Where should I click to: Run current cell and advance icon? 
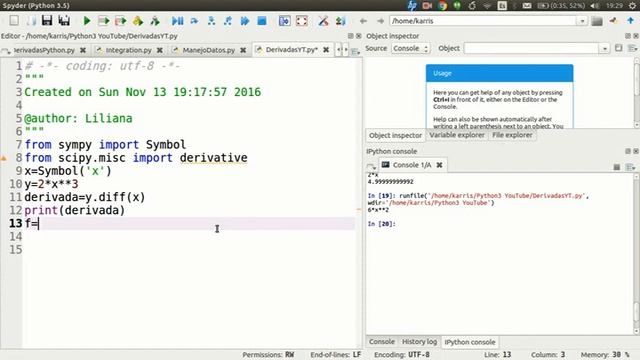click(121, 20)
